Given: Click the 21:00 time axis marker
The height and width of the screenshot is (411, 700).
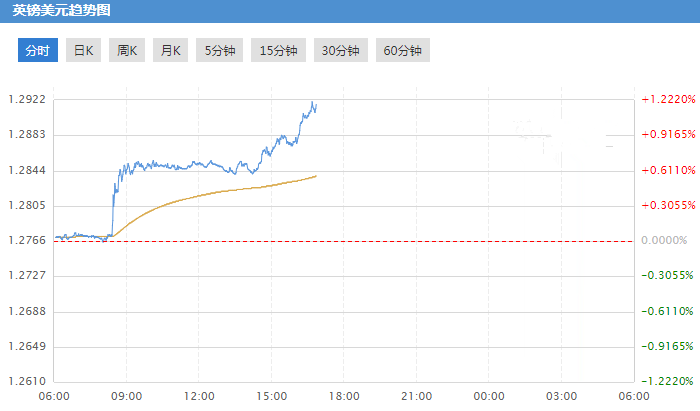Looking at the screenshot, I should (x=417, y=397).
